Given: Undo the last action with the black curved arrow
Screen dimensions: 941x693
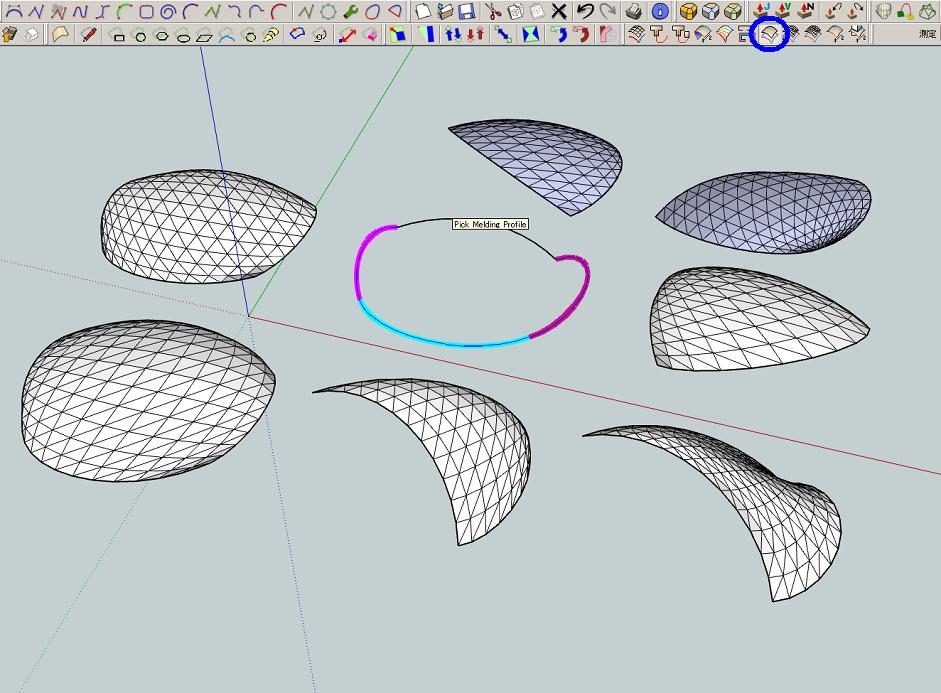Looking at the screenshot, I should pyautogui.click(x=585, y=11).
